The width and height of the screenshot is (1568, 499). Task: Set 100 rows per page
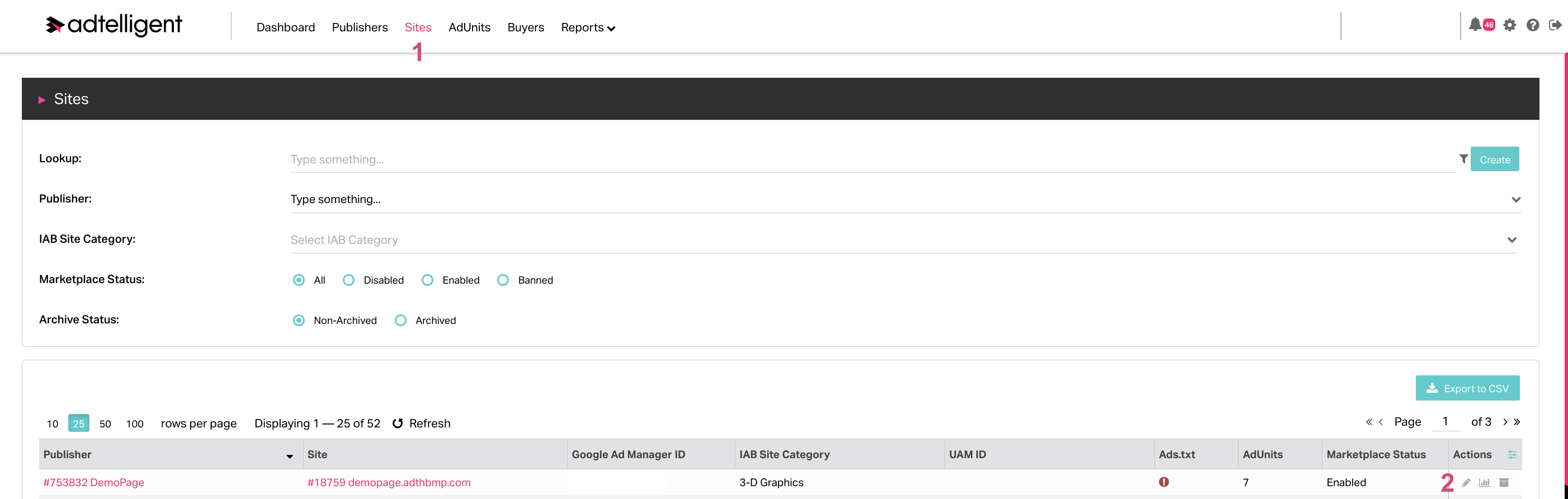coord(135,423)
